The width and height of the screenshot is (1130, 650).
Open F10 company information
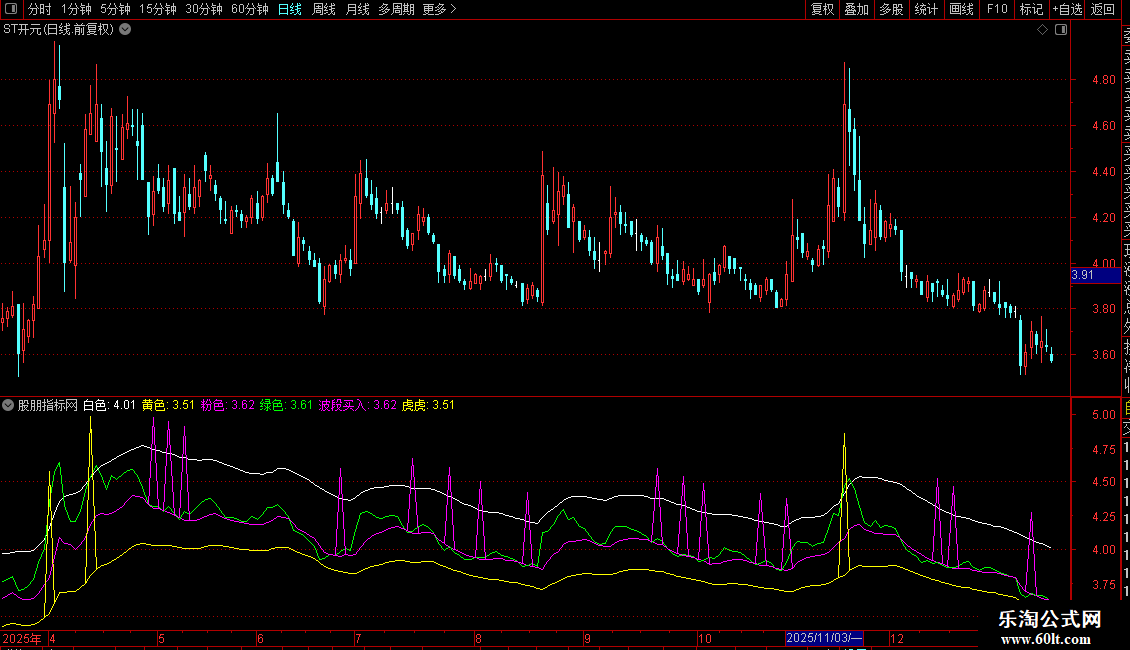pos(997,9)
